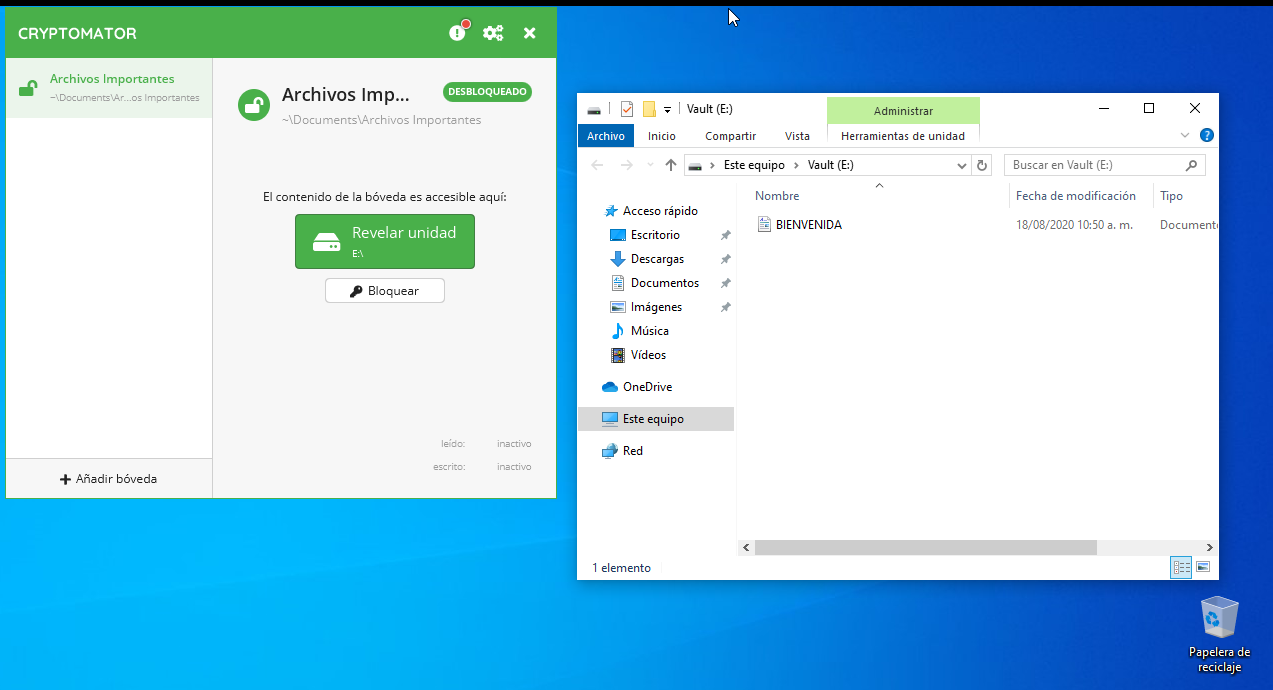This screenshot has height=690, width=1273.
Task: Click the DESBLOQUEADO status badge
Action: point(487,92)
